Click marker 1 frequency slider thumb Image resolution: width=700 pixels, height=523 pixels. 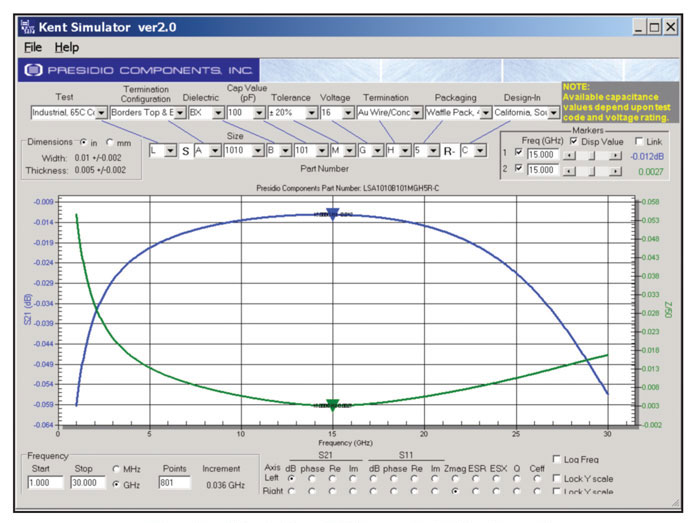coord(592,156)
